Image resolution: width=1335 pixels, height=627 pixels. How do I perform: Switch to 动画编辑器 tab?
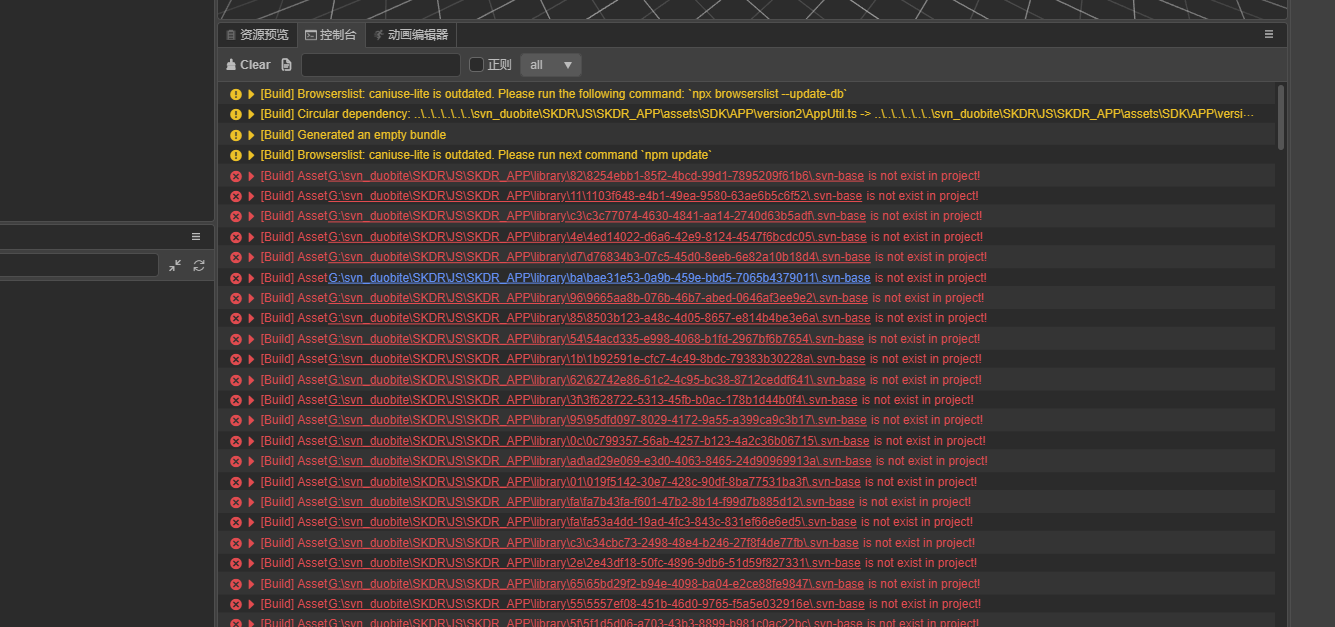411,34
